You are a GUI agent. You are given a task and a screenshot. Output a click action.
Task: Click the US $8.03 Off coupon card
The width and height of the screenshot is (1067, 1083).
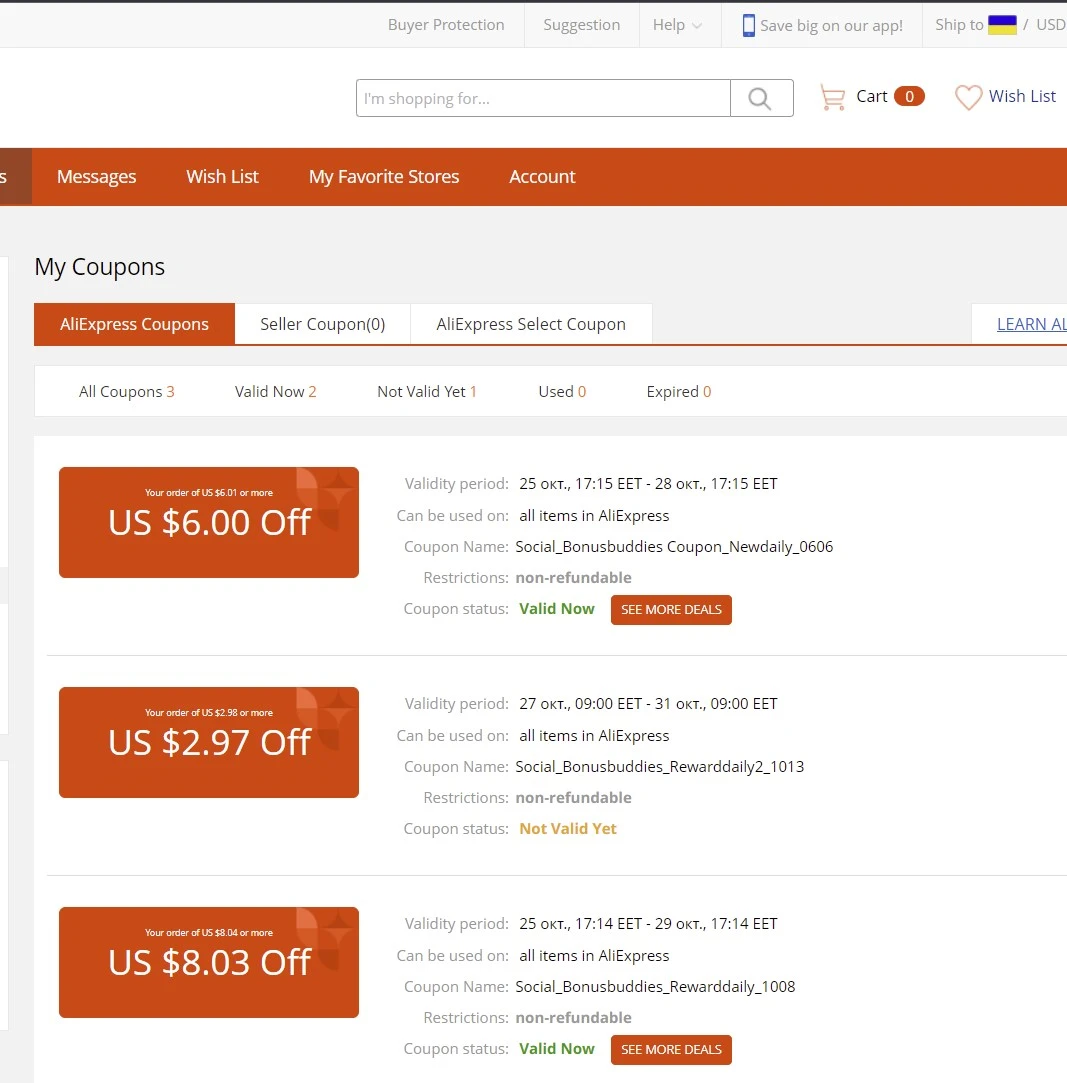tap(209, 962)
